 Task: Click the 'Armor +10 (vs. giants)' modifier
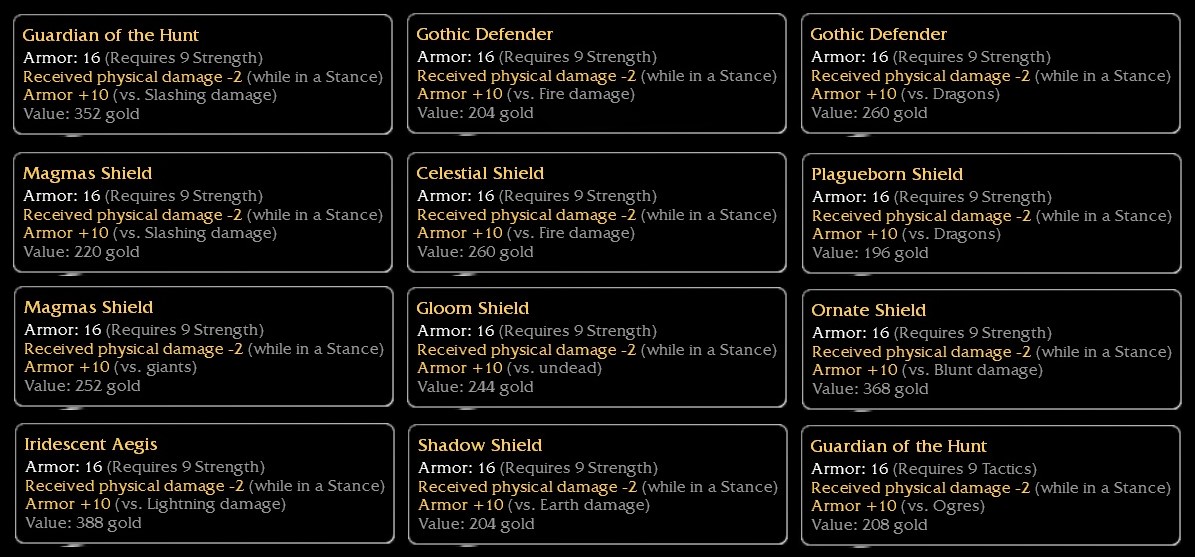tap(110, 367)
